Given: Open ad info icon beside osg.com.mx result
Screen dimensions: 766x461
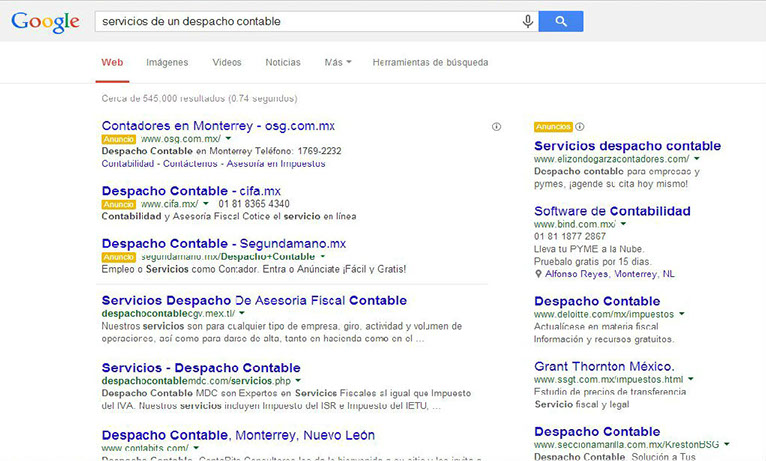Looking at the screenshot, I should pos(496,127).
